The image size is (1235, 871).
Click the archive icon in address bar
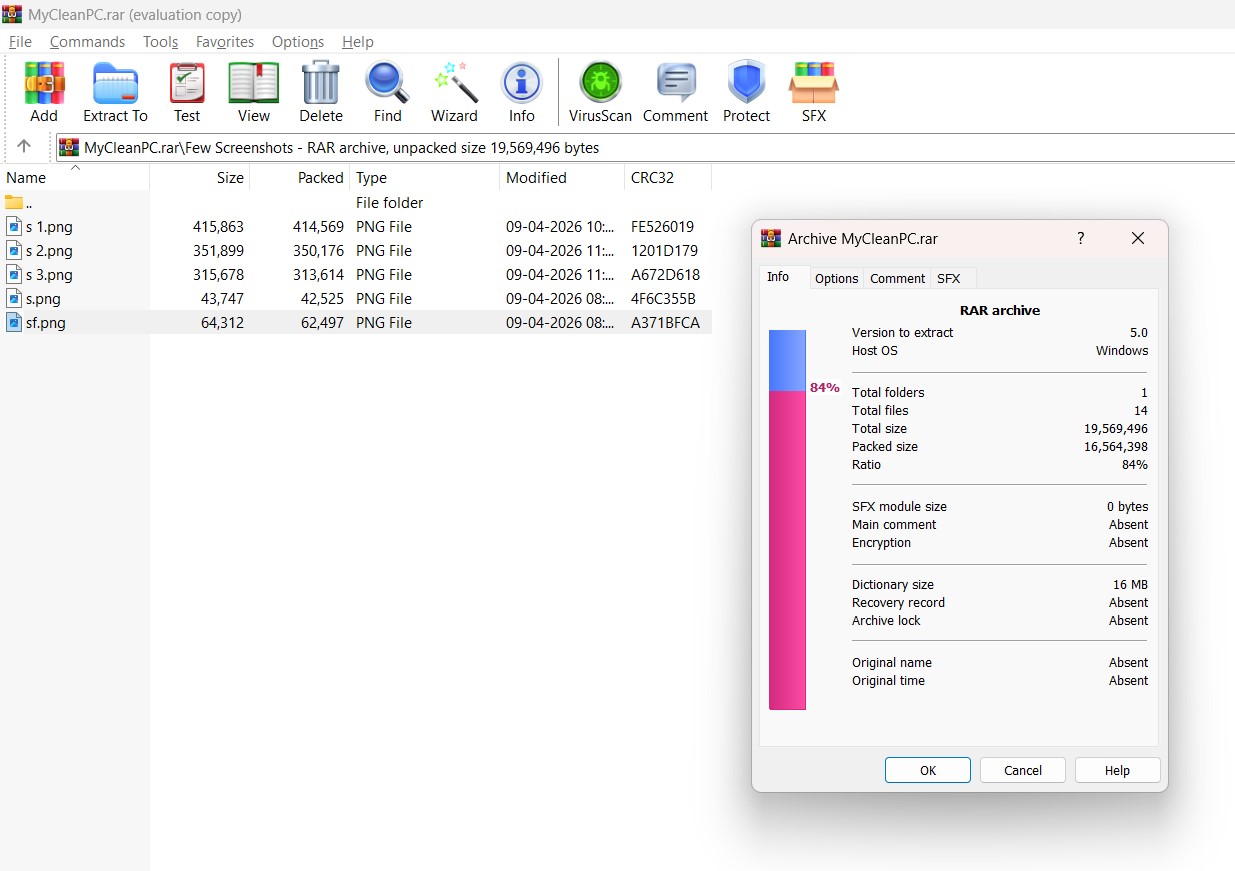(x=69, y=147)
